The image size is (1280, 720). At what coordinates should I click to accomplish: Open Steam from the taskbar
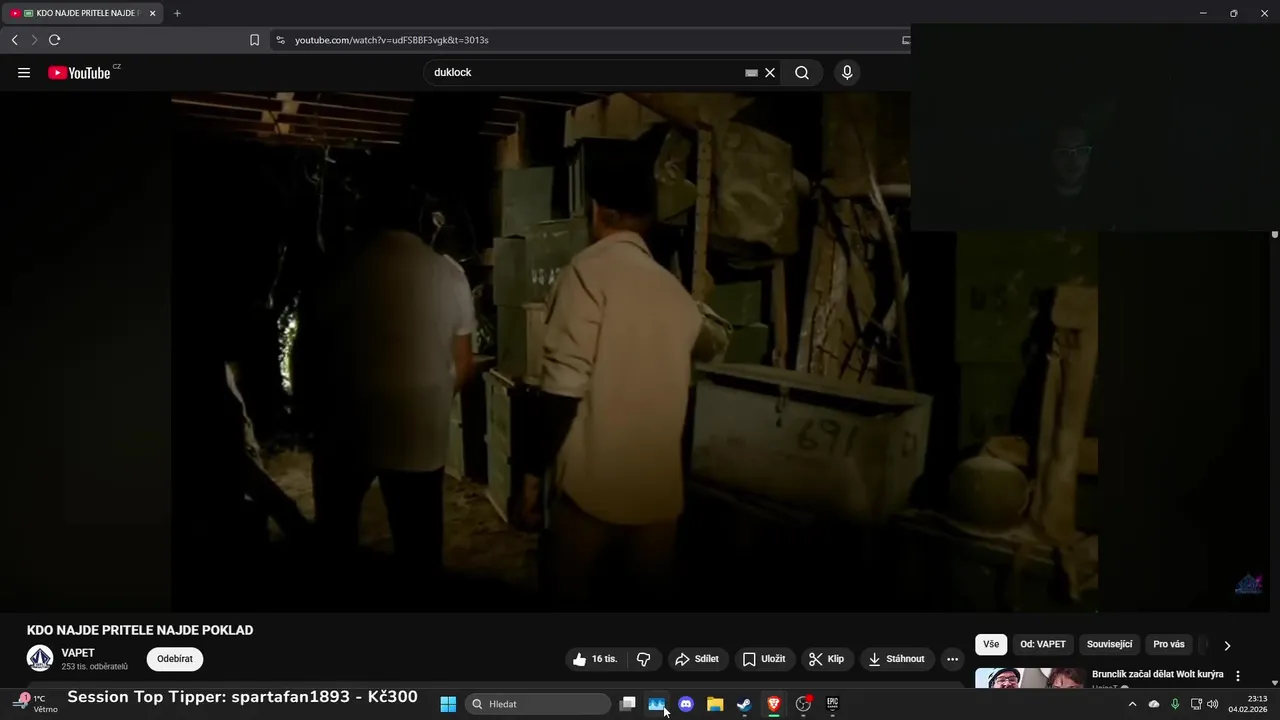pyautogui.click(x=744, y=704)
